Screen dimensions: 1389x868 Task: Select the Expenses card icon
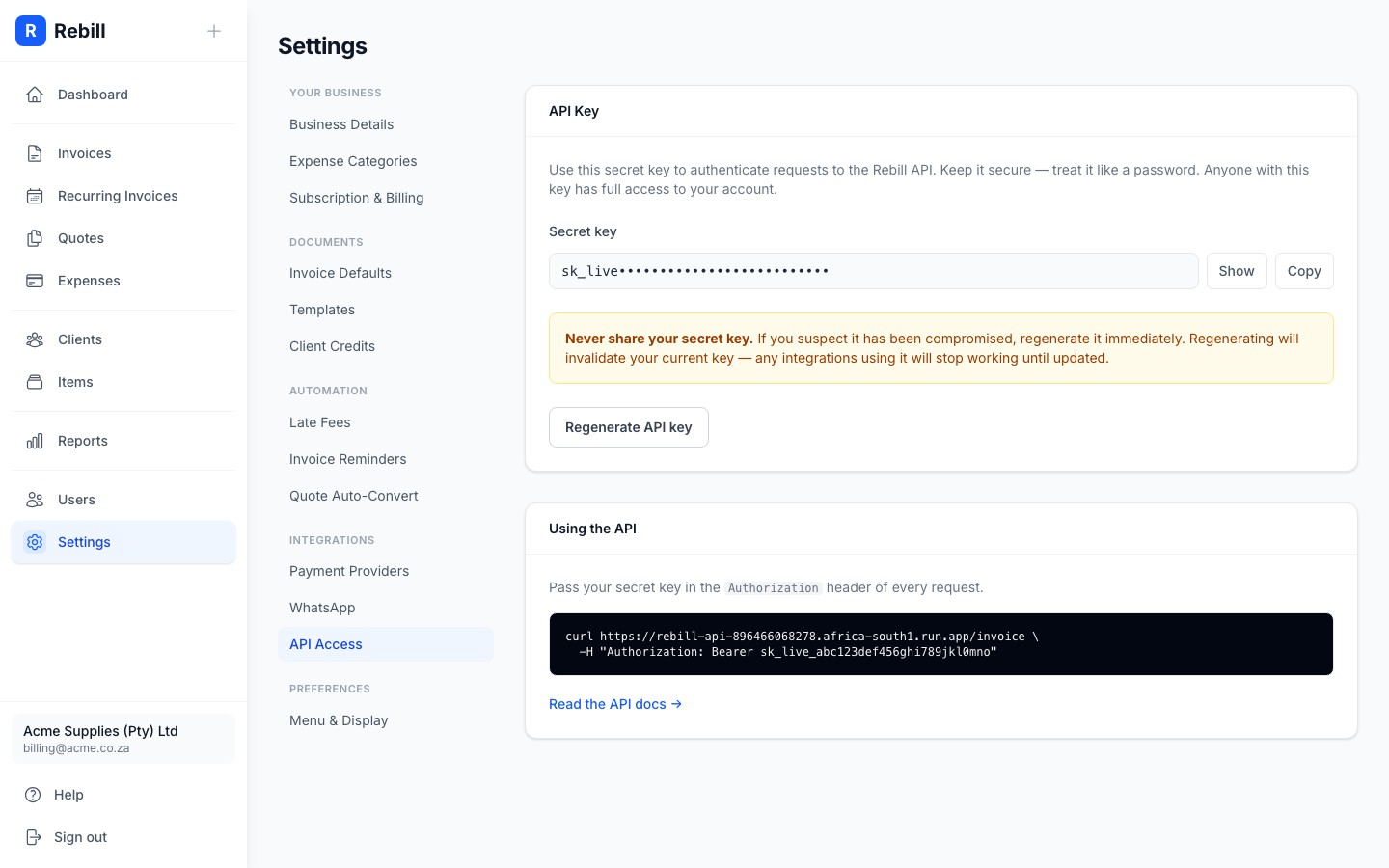pos(35,280)
